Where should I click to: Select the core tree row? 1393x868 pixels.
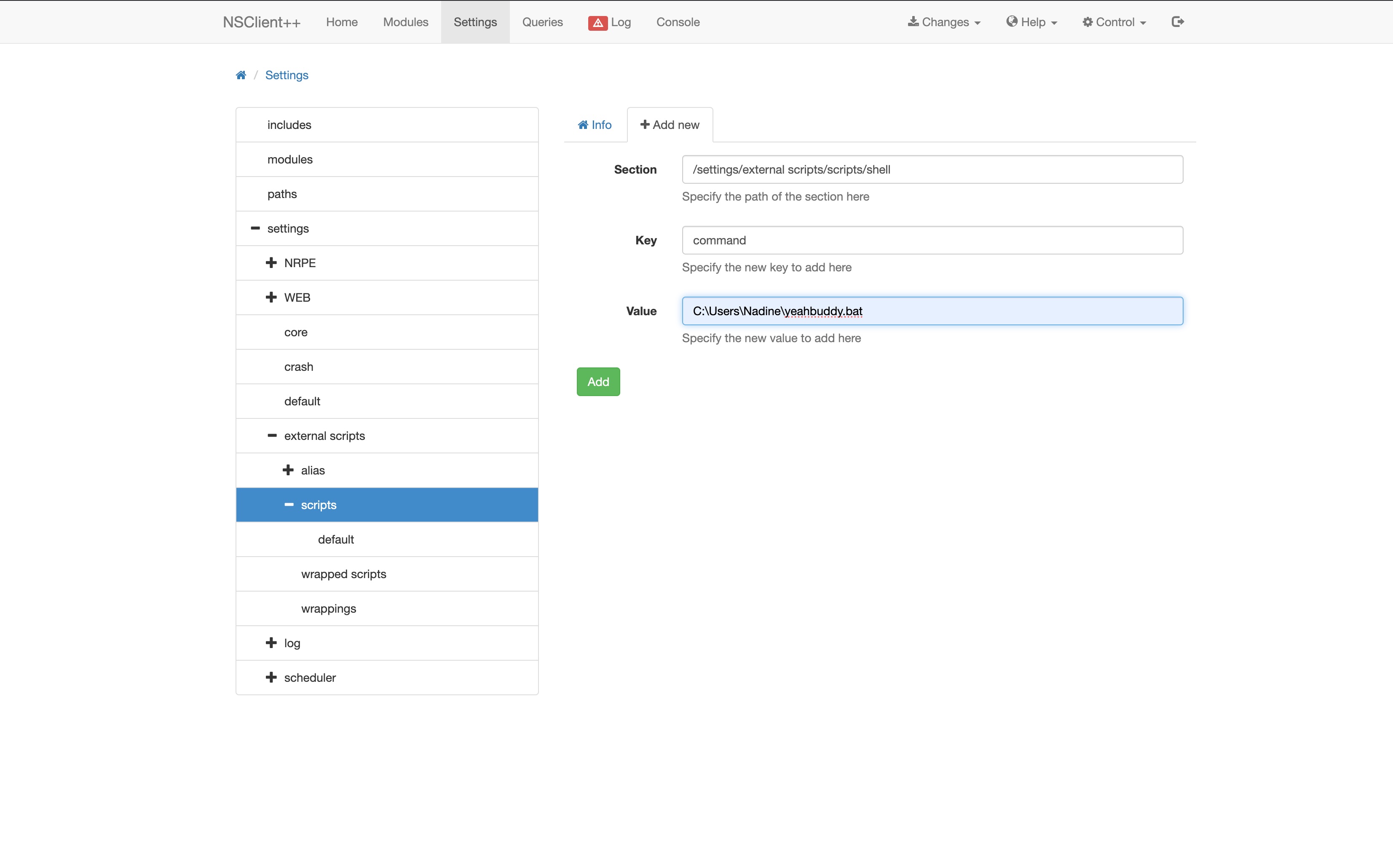tap(387, 332)
